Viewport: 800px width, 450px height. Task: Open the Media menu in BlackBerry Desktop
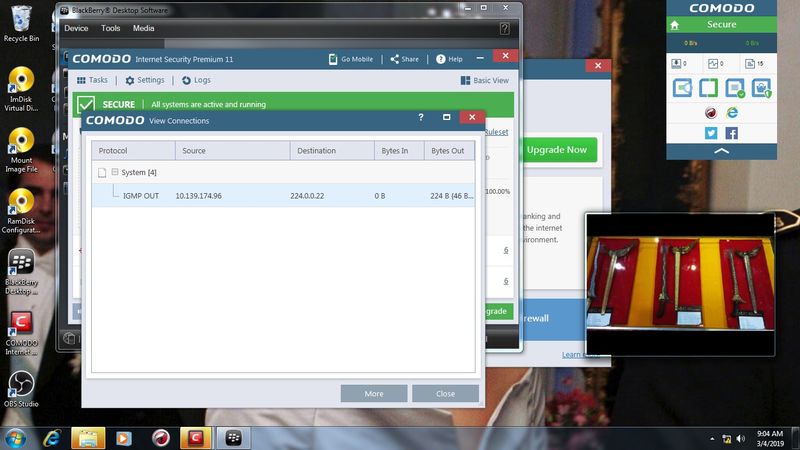[143, 29]
